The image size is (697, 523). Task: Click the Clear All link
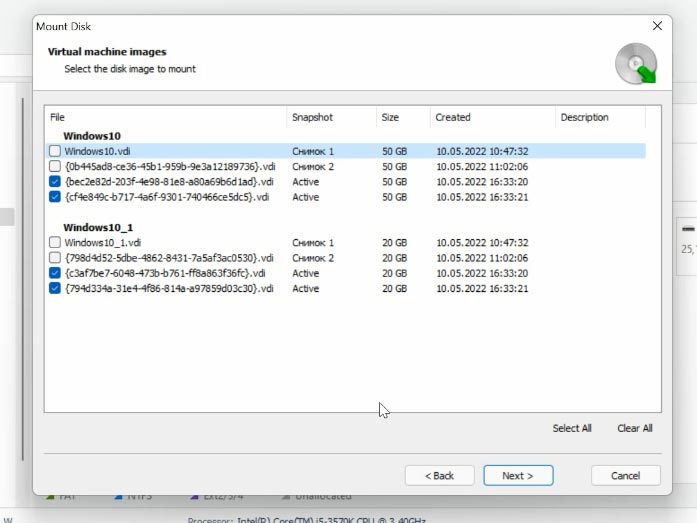point(635,428)
